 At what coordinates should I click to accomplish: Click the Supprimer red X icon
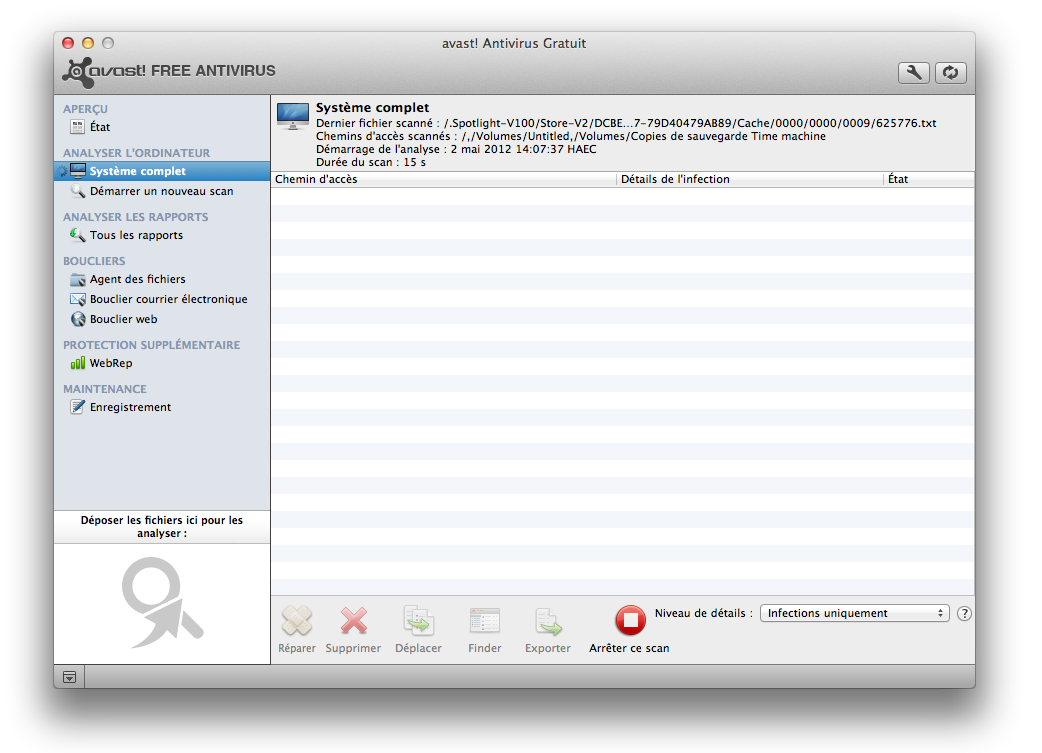[x=353, y=622]
